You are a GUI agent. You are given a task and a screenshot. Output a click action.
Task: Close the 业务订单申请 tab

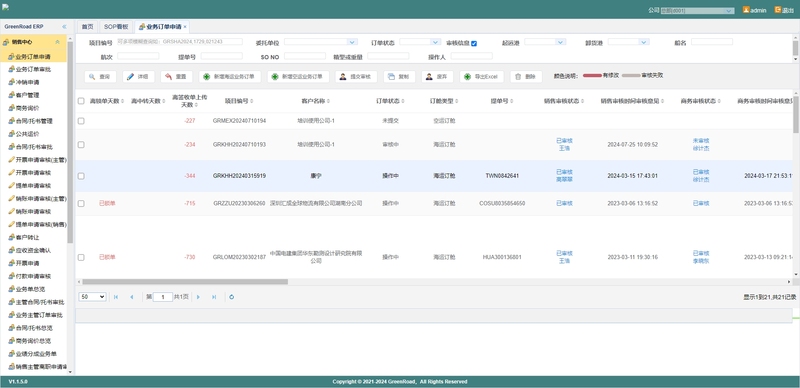185,27
